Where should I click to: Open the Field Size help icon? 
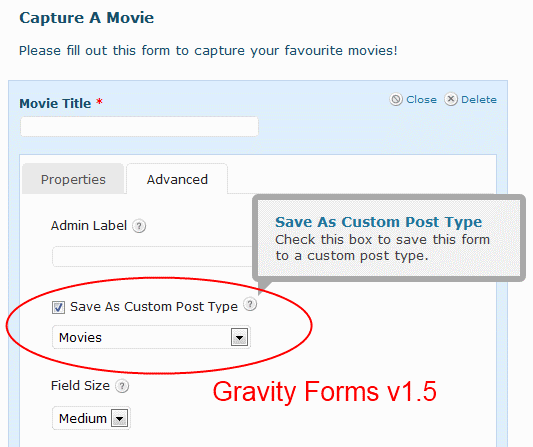(x=122, y=386)
